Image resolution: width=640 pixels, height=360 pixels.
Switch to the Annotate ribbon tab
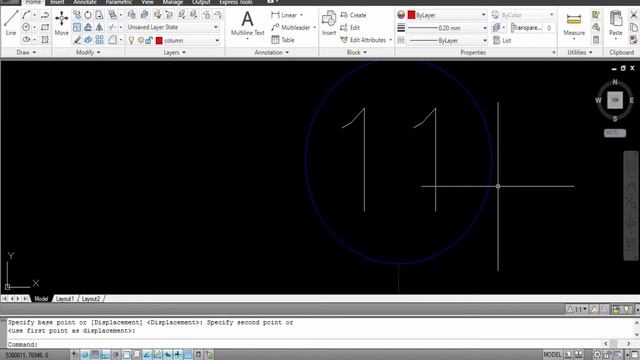[x=84, y=2]
